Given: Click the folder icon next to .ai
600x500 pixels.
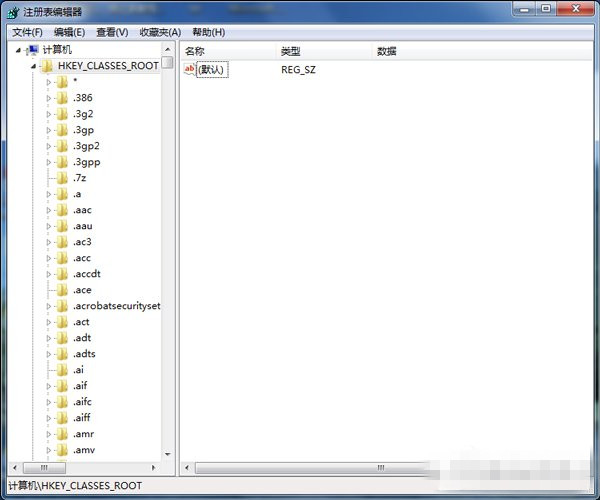Looking at the screenshot, I should pyautogui.click(x=62, y=370).
